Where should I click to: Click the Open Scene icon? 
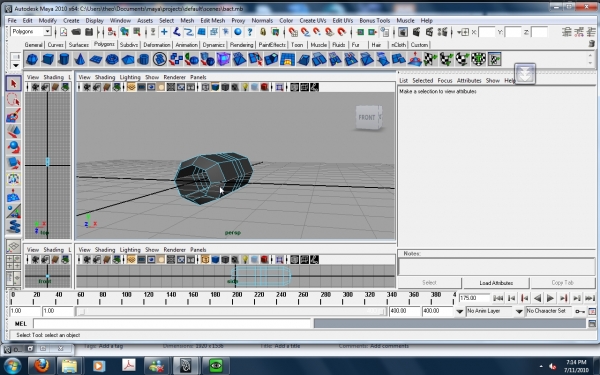pyautogui.click(x=76, y=32)
